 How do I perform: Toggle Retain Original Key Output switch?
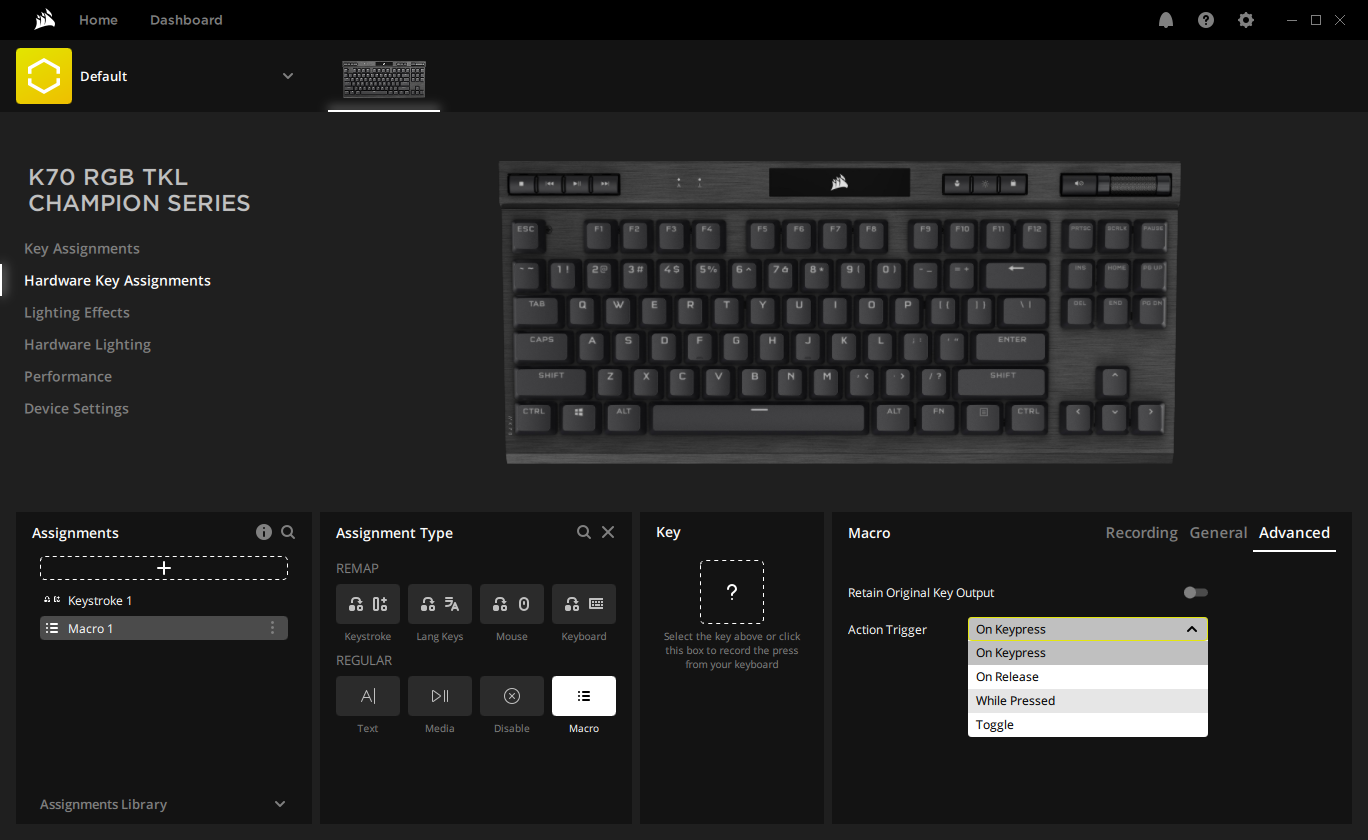[x=1195, y=593]
